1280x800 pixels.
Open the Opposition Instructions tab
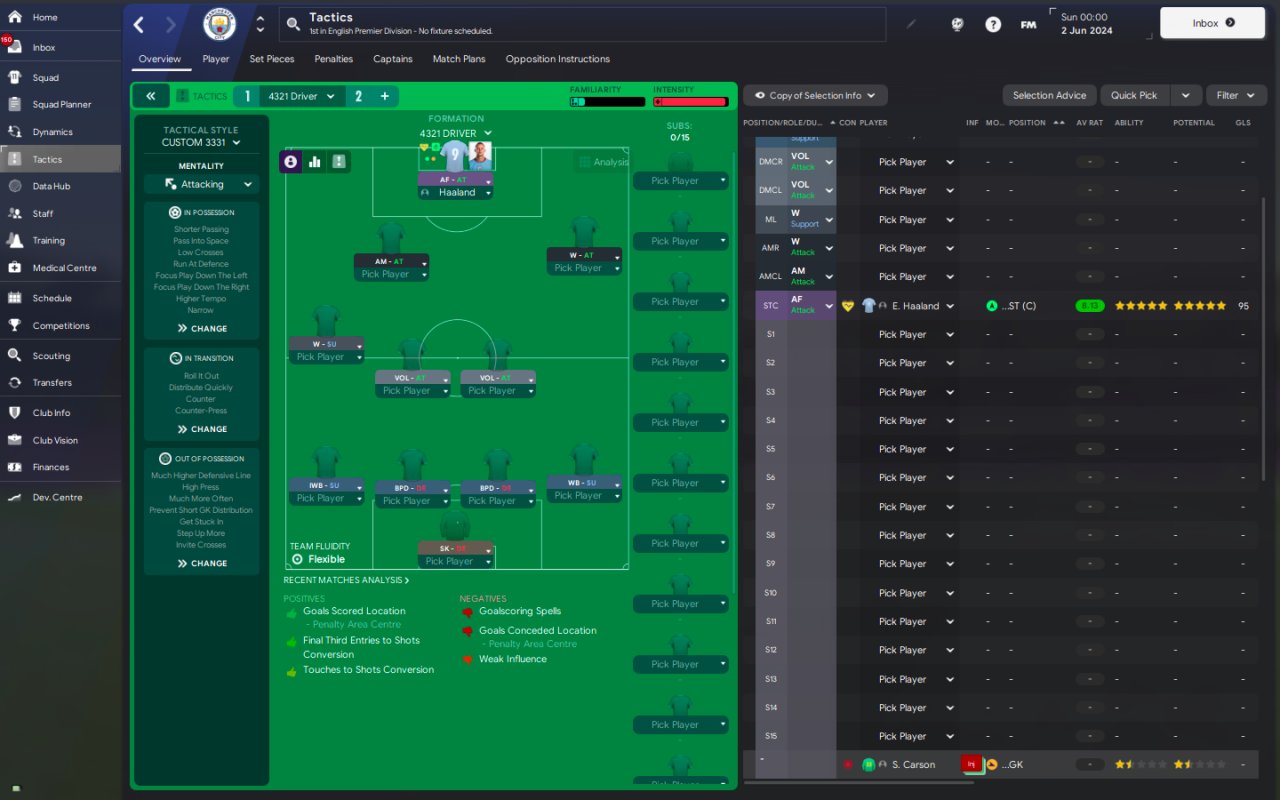[557, 59]
